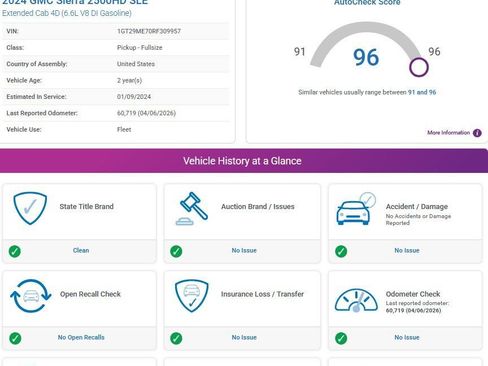Click the 'Vehicle Use:' label
The height and width of the screenshot is (366, 488).
[x=24, y=129]
